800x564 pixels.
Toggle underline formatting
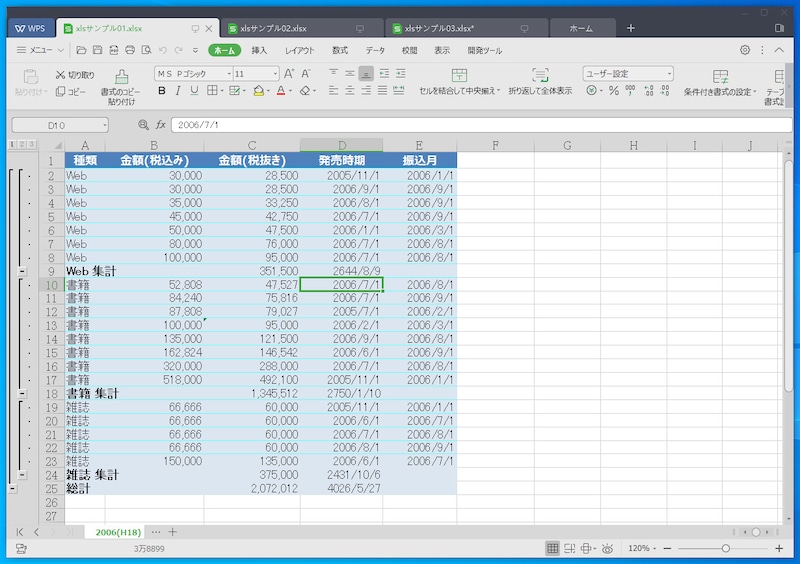click(193, 91)
